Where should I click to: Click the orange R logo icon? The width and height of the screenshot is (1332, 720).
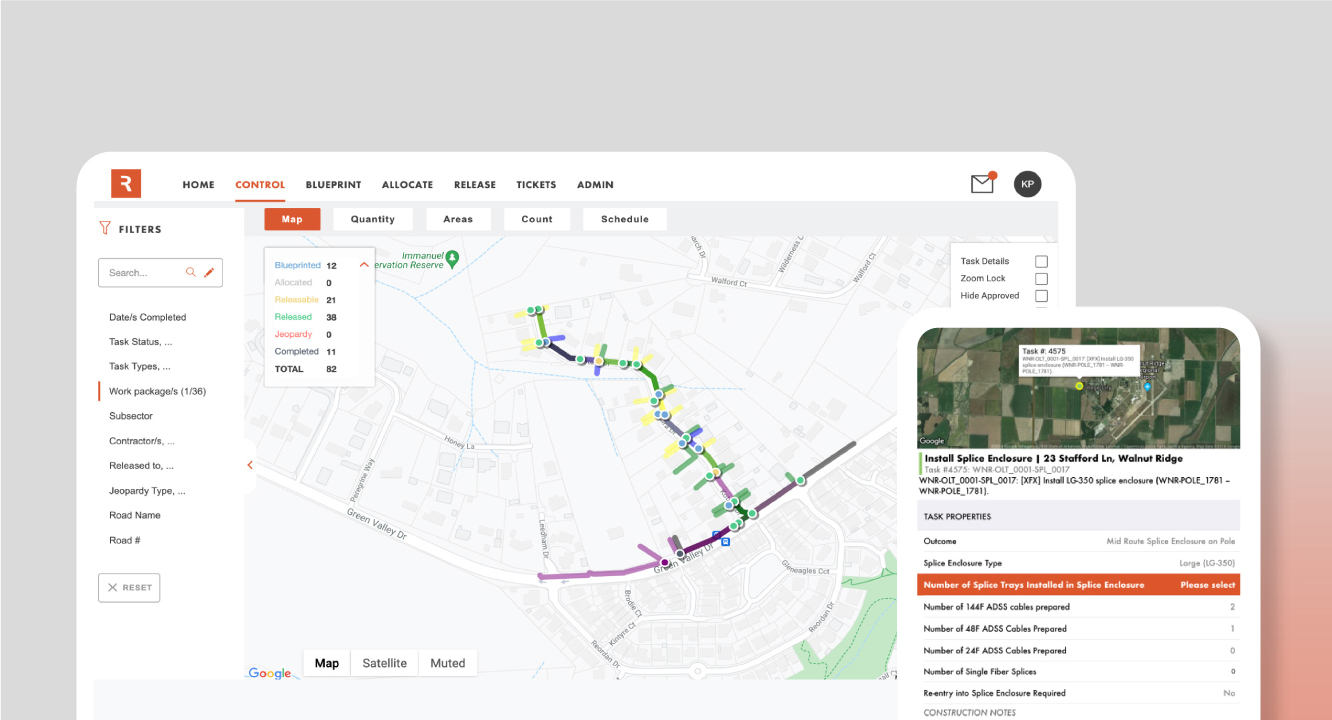[x=126, y=183]
